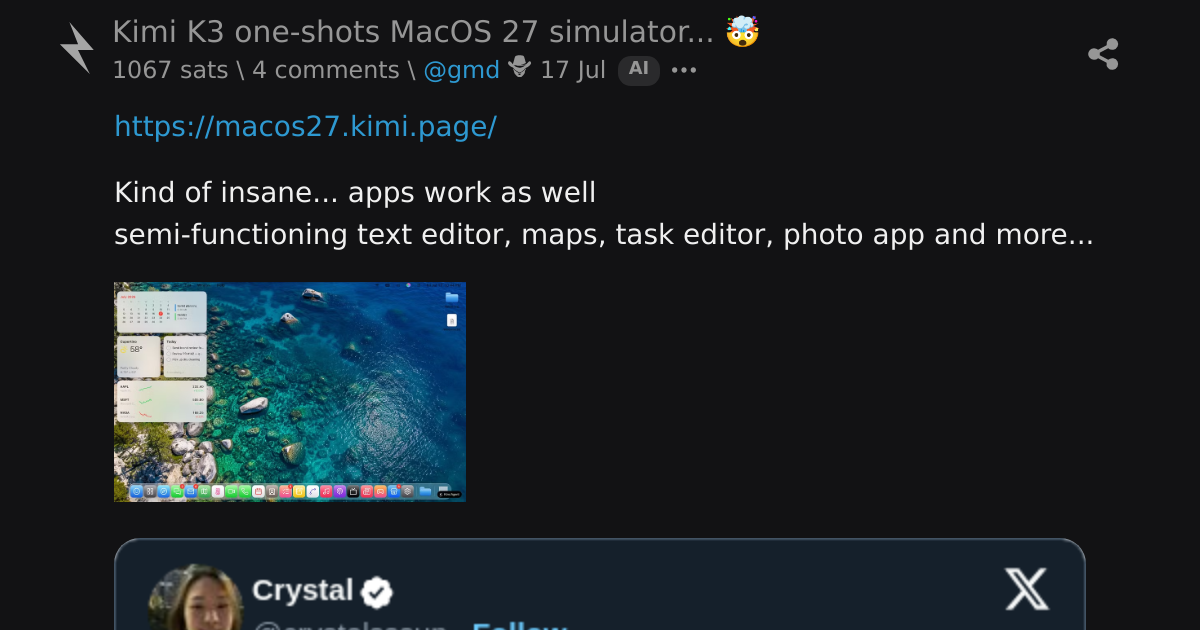
Task: Click Crystal's profile avatar in the tweet
Action: point(196,598)
